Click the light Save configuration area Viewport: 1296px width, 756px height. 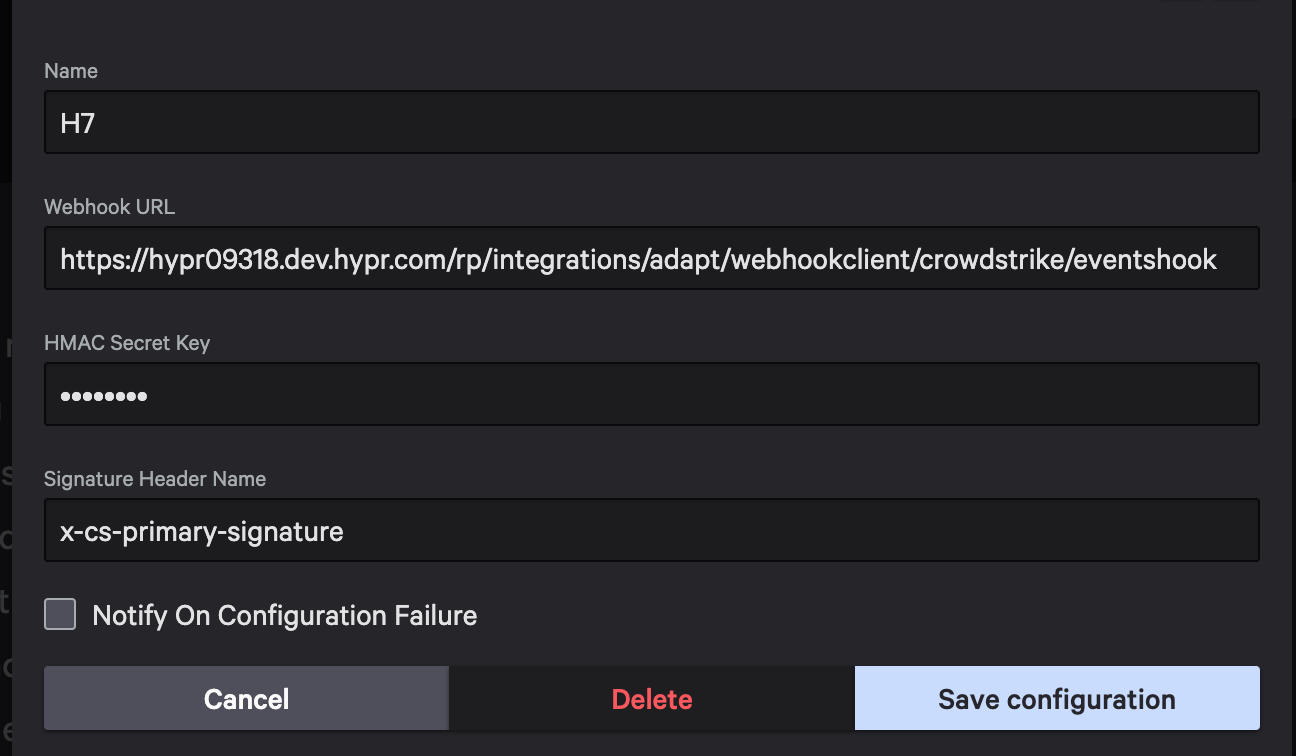pos(1056,698)
